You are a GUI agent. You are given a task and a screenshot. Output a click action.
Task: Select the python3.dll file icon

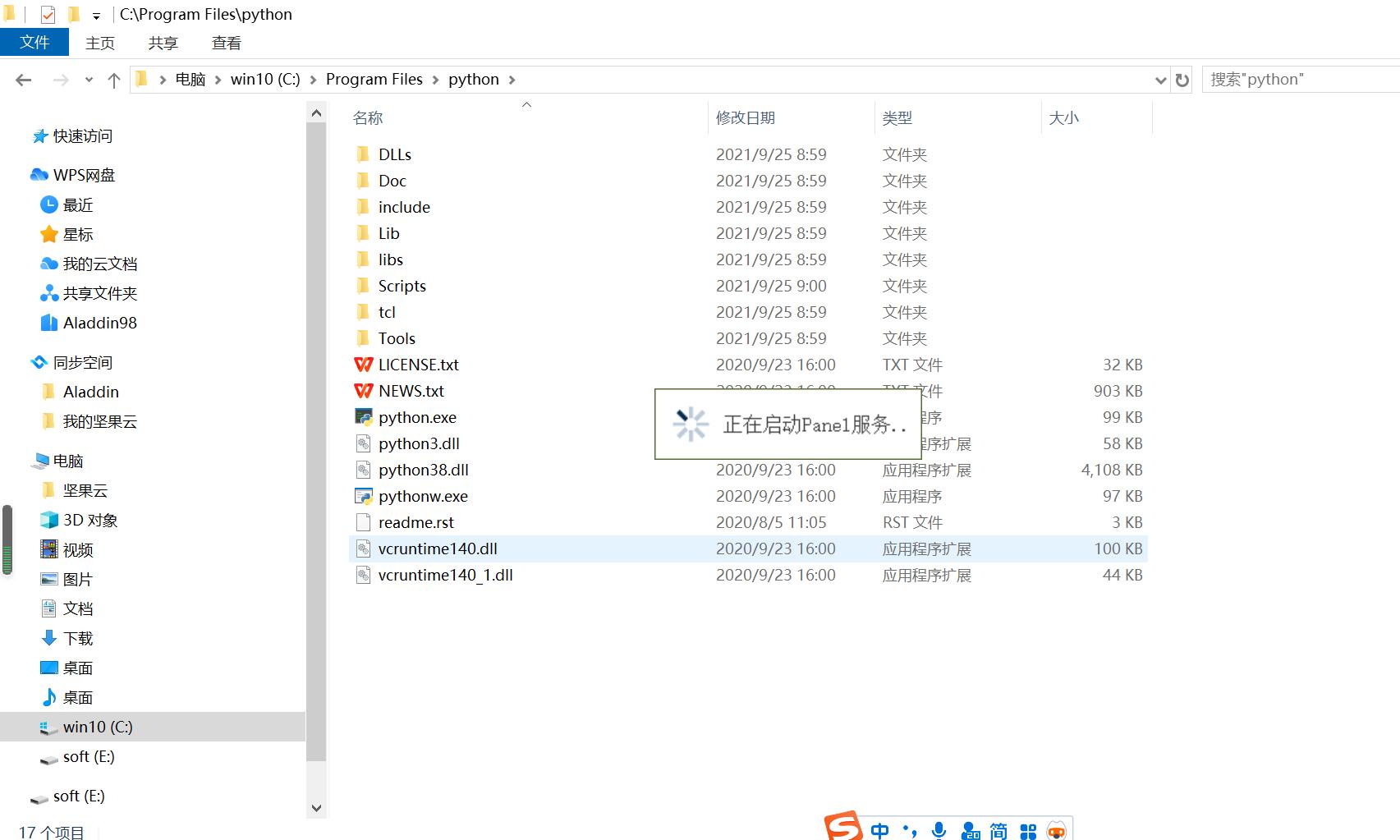363,443
